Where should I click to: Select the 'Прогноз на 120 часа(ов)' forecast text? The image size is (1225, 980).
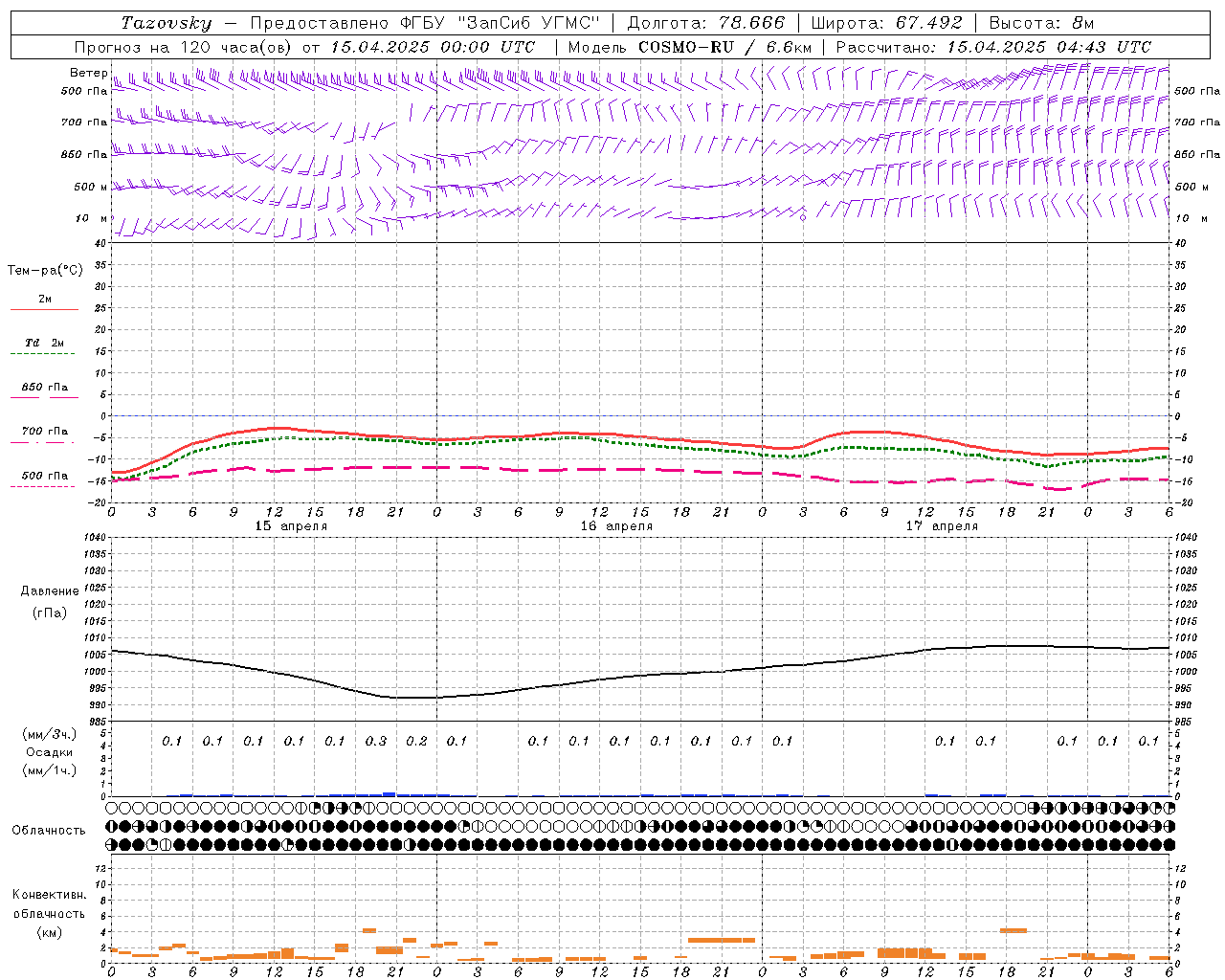(184, 47)
